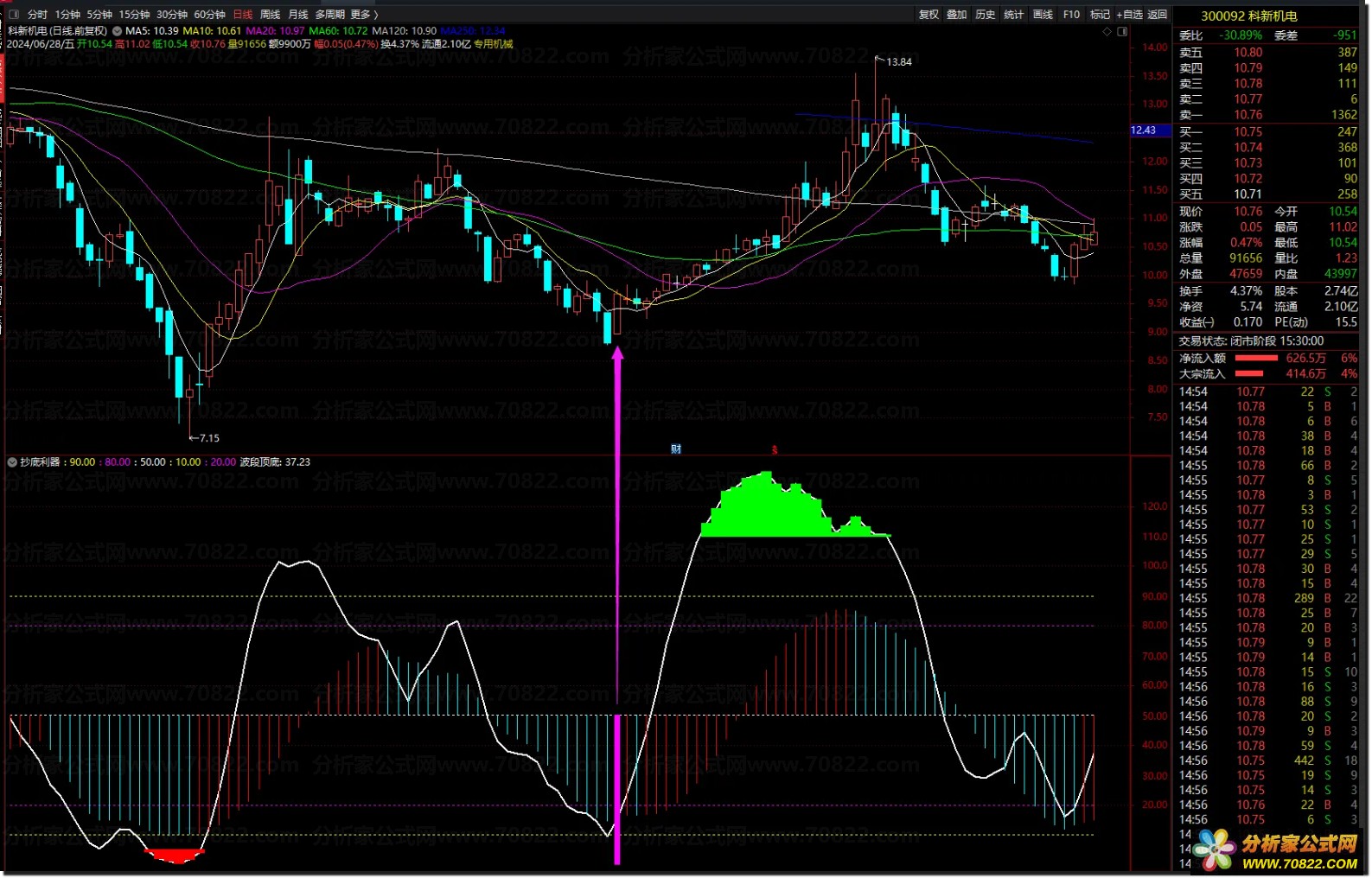1372x878 pixels.
Task: Click the 科新机电(日线,前复权) chart label
Action: coord(58,31)
